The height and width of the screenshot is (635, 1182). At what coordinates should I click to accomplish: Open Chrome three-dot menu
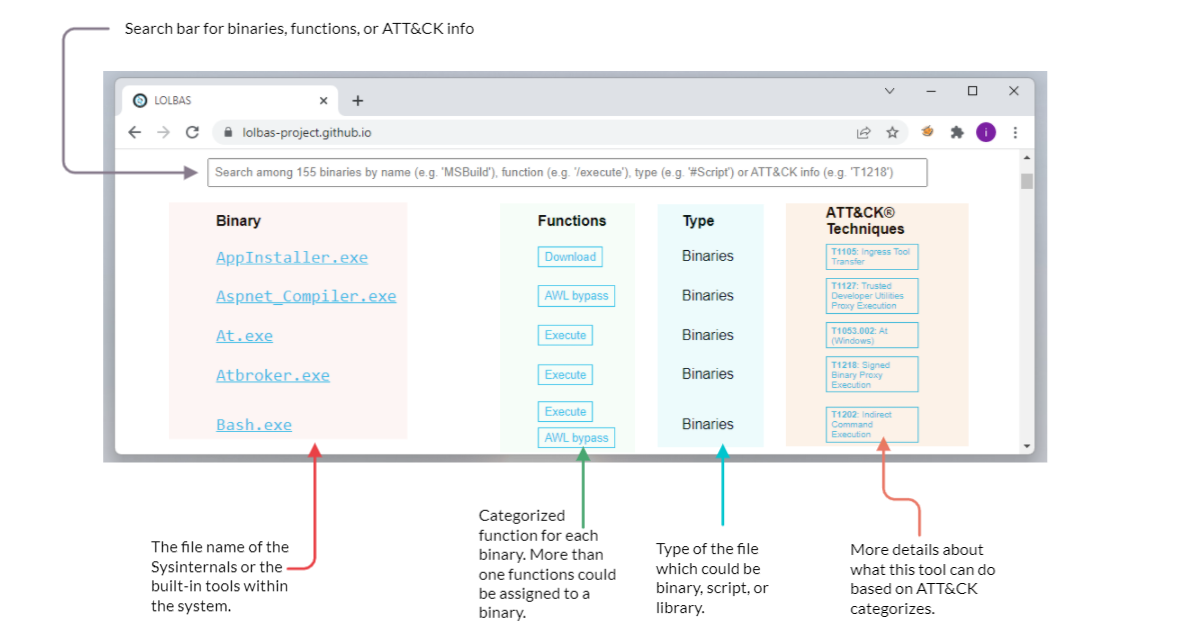(x=1015, y=132)
